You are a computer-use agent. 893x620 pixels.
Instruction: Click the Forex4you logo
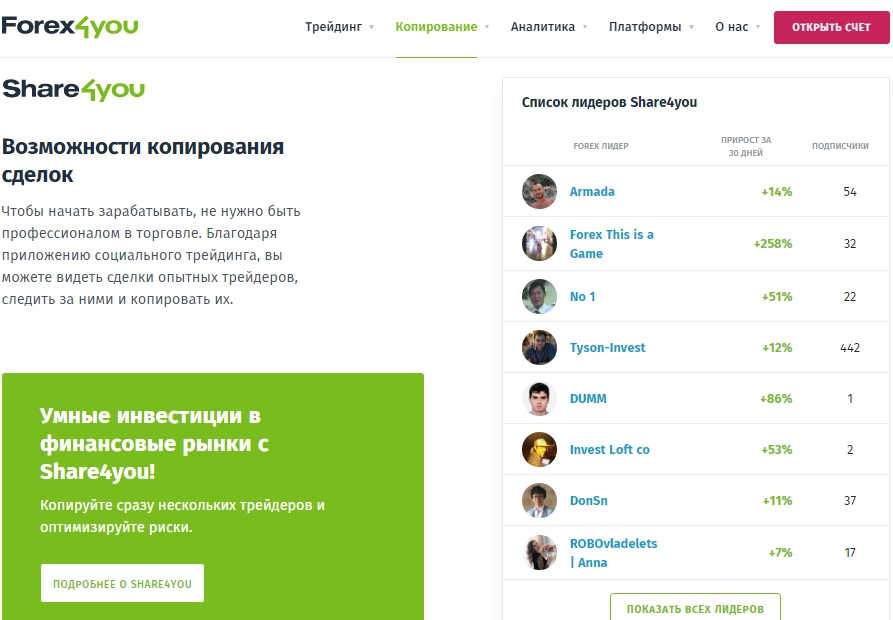70,27
